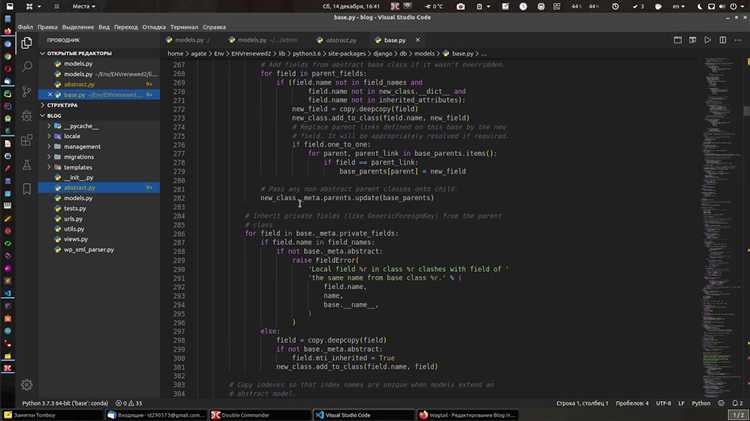The image size is (750, 421).
Task: Open the Выделение menu
Action: 78,27
